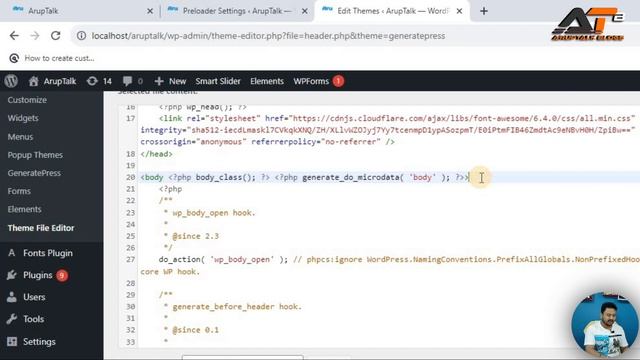640x360 pixels.
Task: Open the Smart Slider admin bar item
Action: (218, 81)
